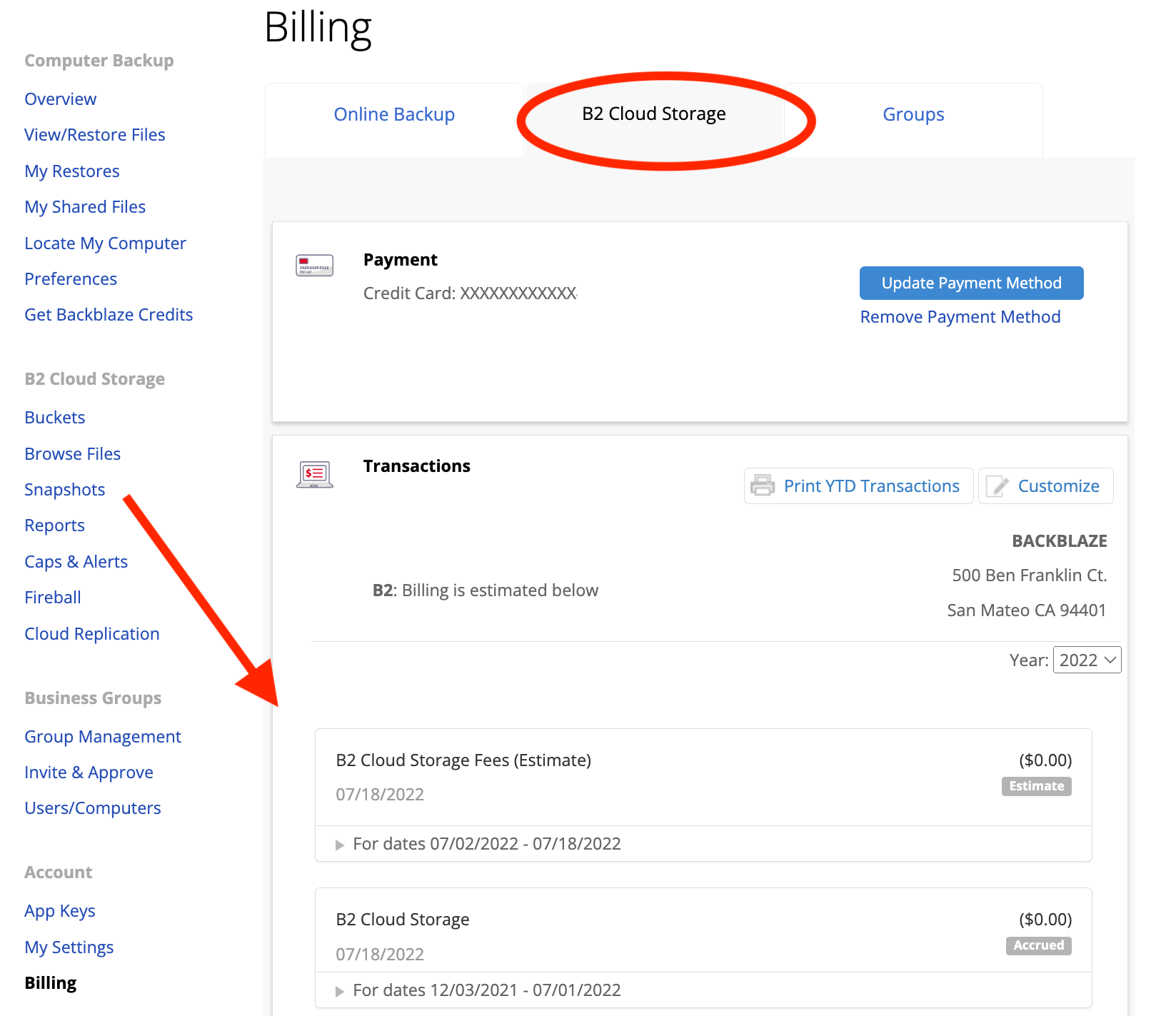The image size is (1176, 1016).
Task: Open Reports in sidebar
Action: [55, 525]
